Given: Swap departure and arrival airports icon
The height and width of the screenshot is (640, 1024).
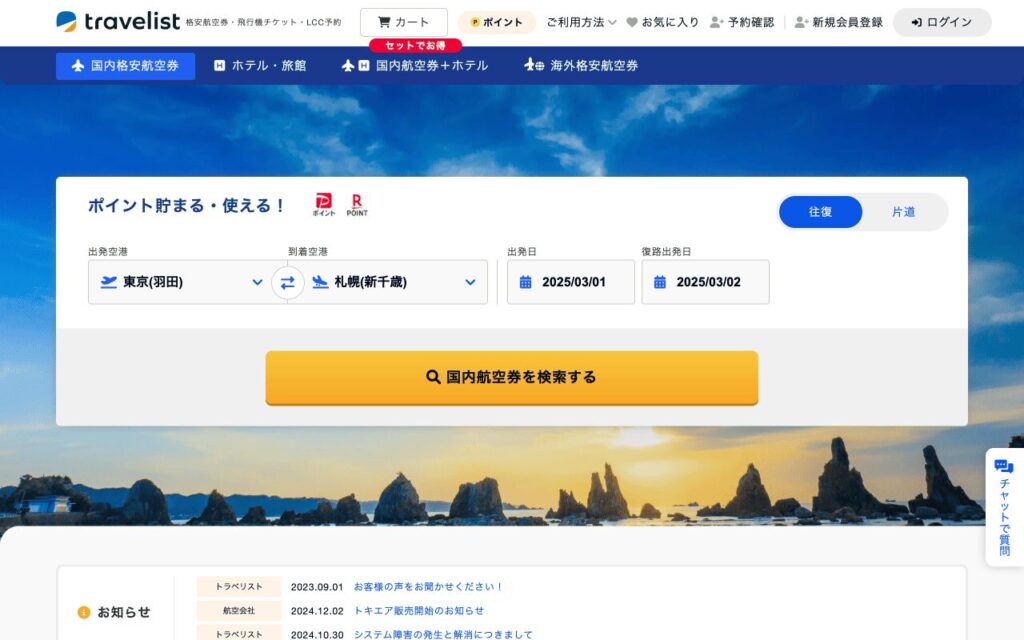Looking at the screenshot, I should (x=287, y=283).
